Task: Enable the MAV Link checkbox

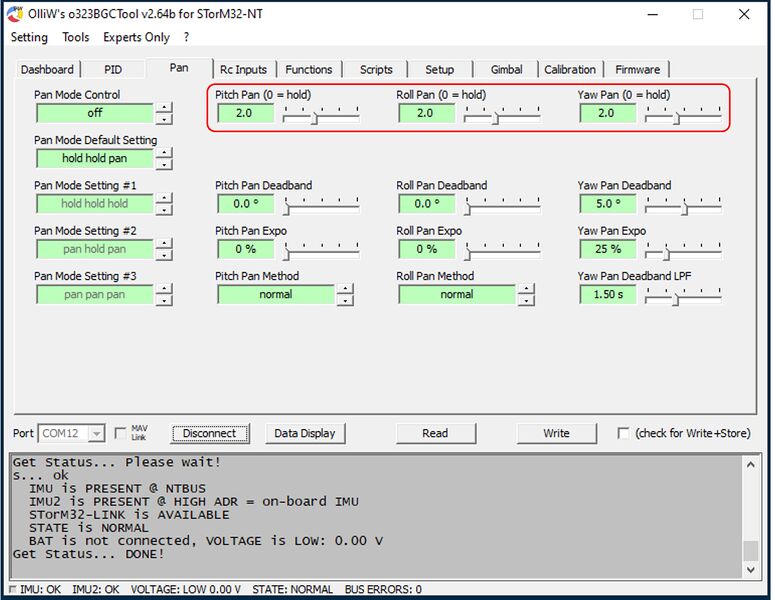Action: pos(121,433)
